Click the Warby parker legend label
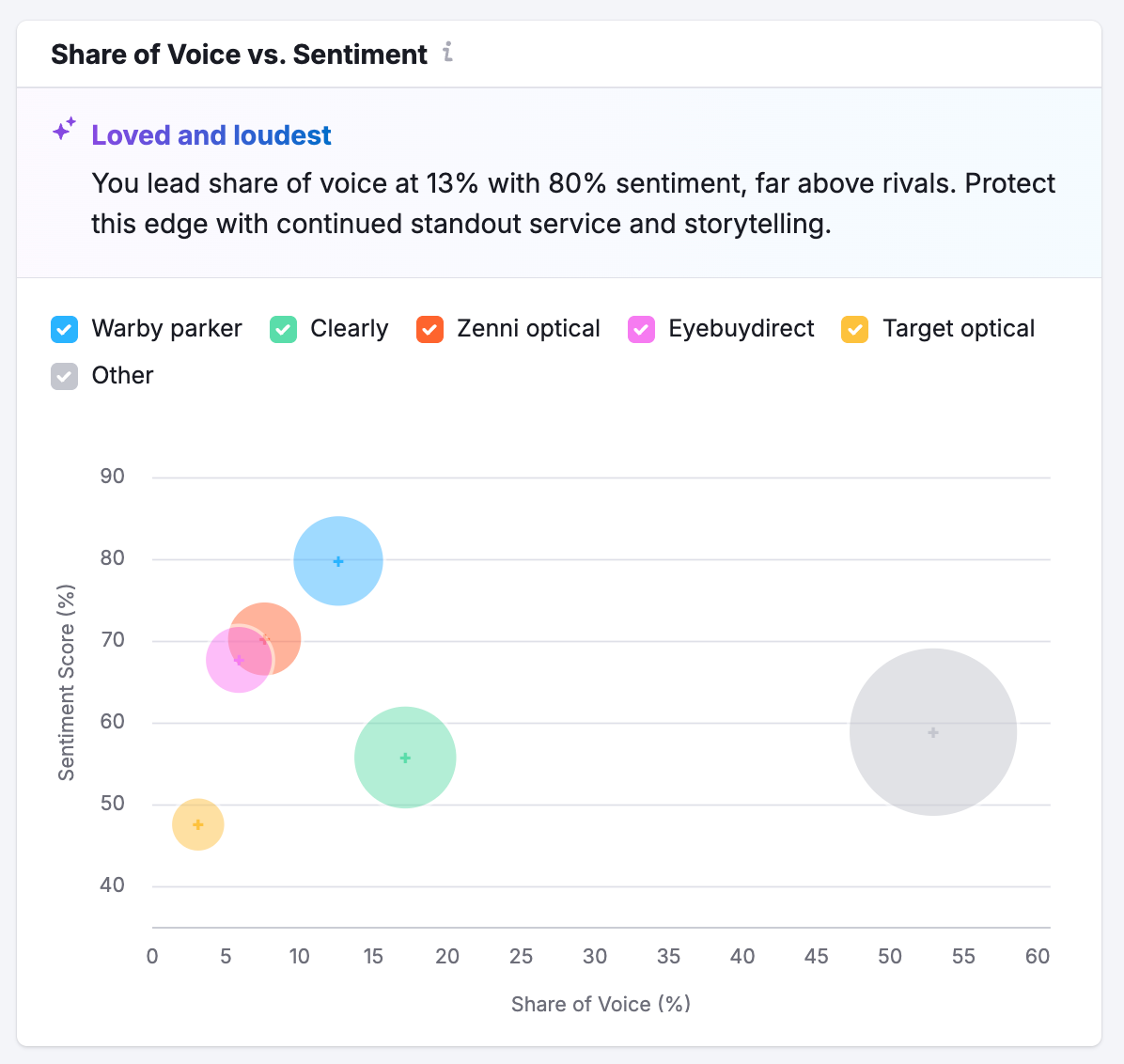The height and width of the screenshot is (1064, 1124). 166,329
